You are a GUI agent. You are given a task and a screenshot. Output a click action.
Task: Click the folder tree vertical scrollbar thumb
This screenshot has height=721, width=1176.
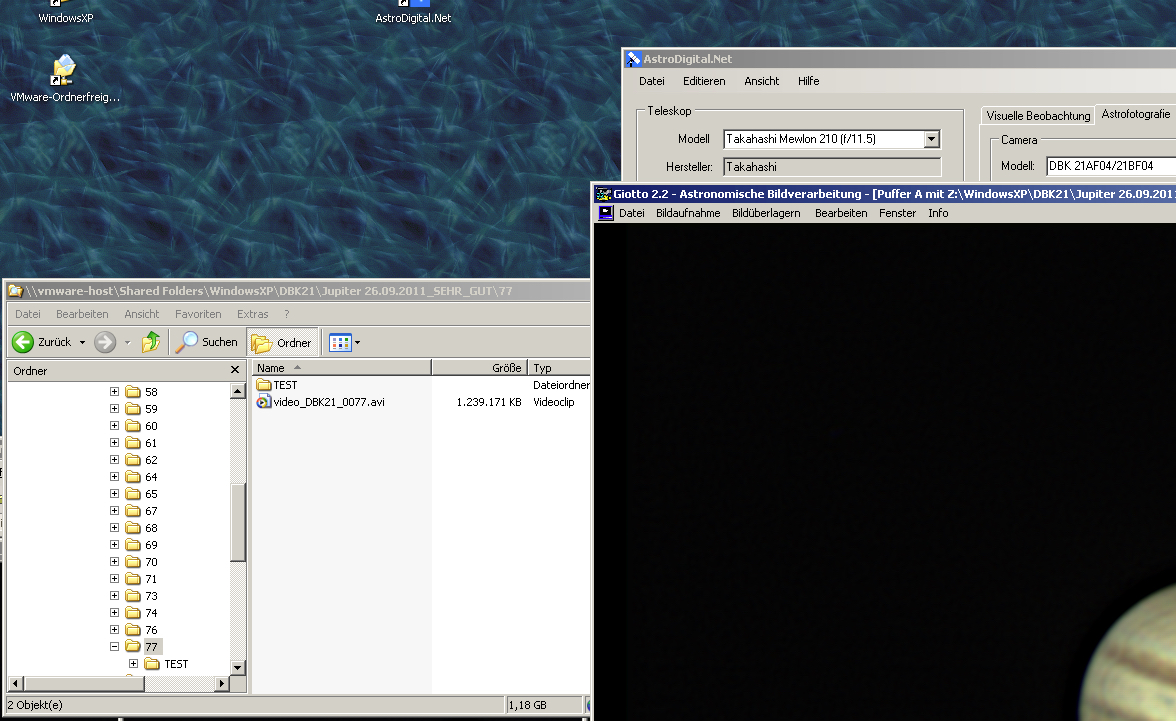238,522
